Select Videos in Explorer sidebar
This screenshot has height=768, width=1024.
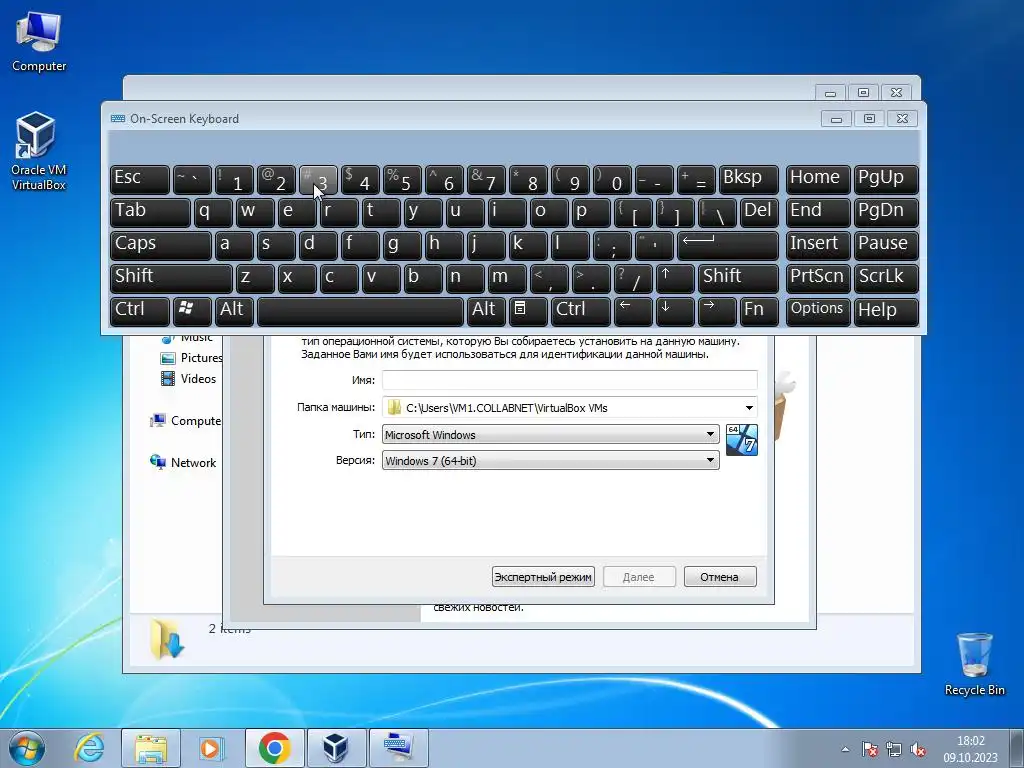189,379
